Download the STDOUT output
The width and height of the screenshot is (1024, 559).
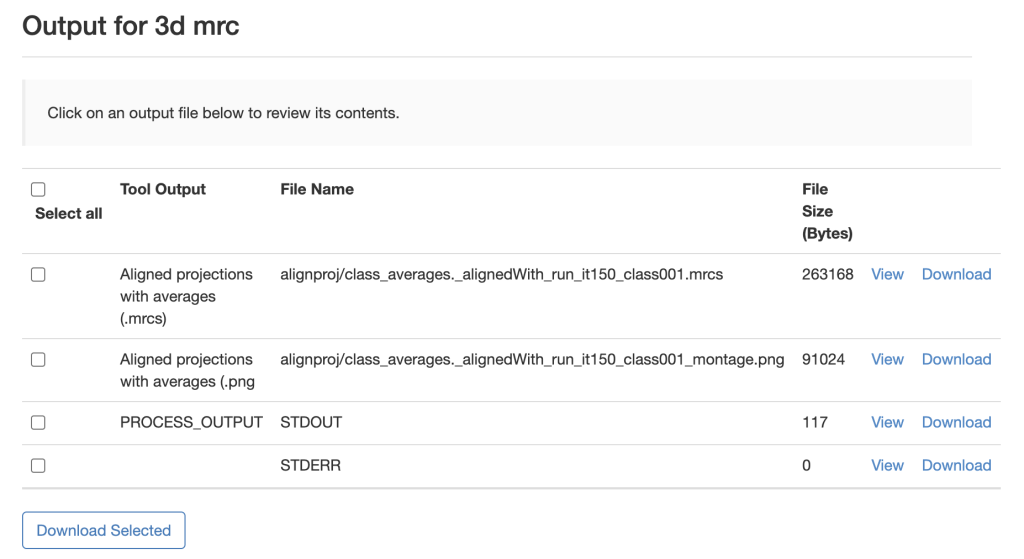point(956,422)
